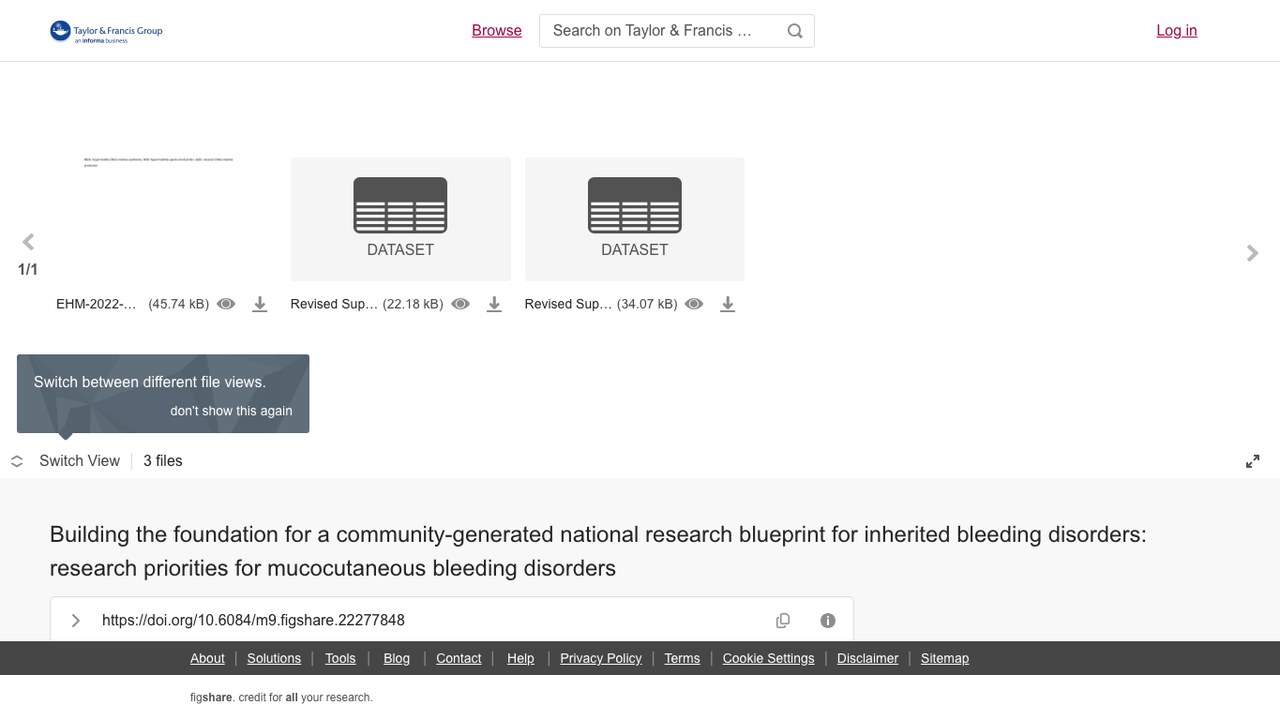Click the Taylor & Francis Group logo
This screenshot has height=720, width=1280.
coord(106,32)
